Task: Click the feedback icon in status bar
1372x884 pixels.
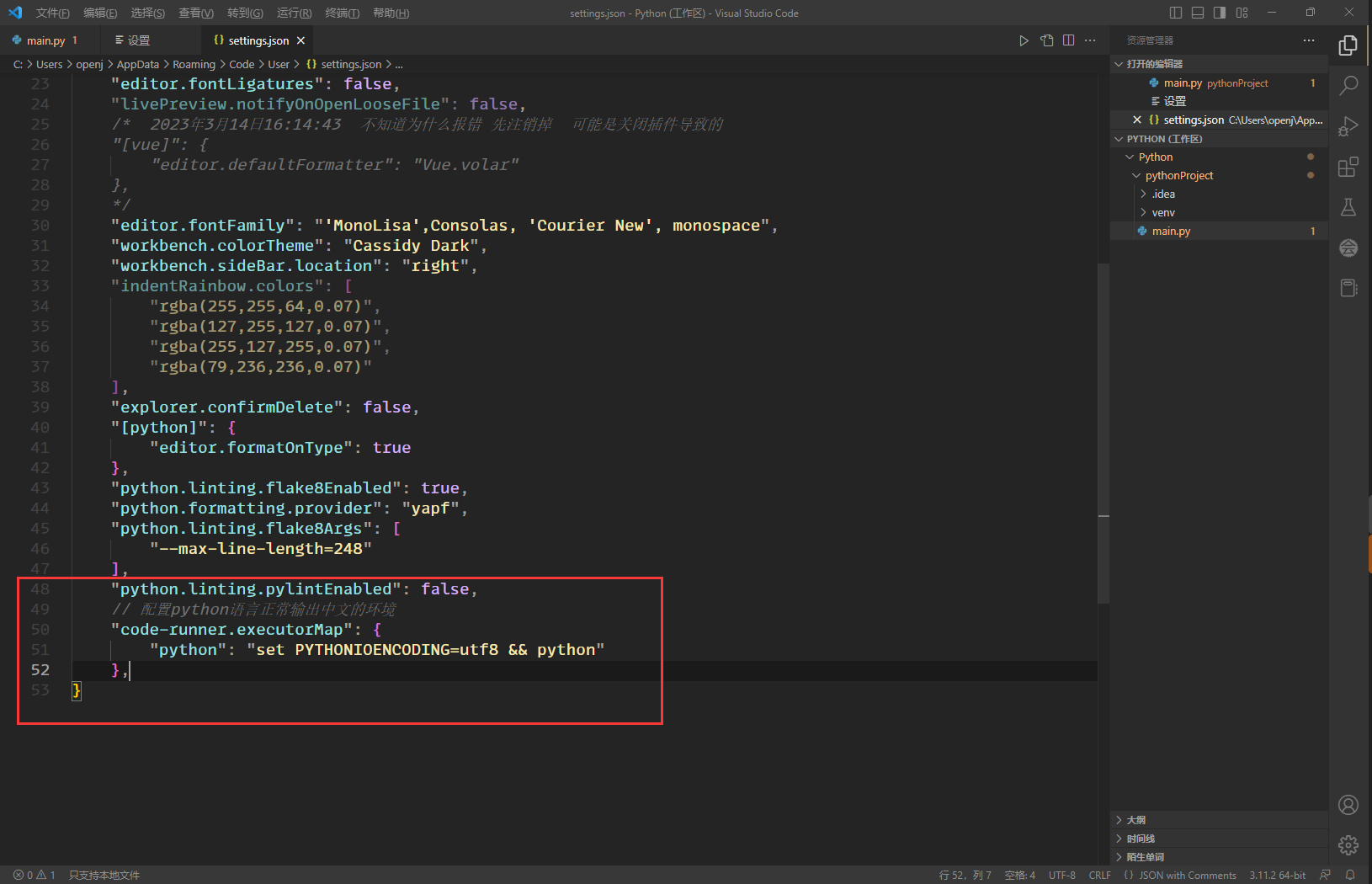Action: (x=1325, y=875)
